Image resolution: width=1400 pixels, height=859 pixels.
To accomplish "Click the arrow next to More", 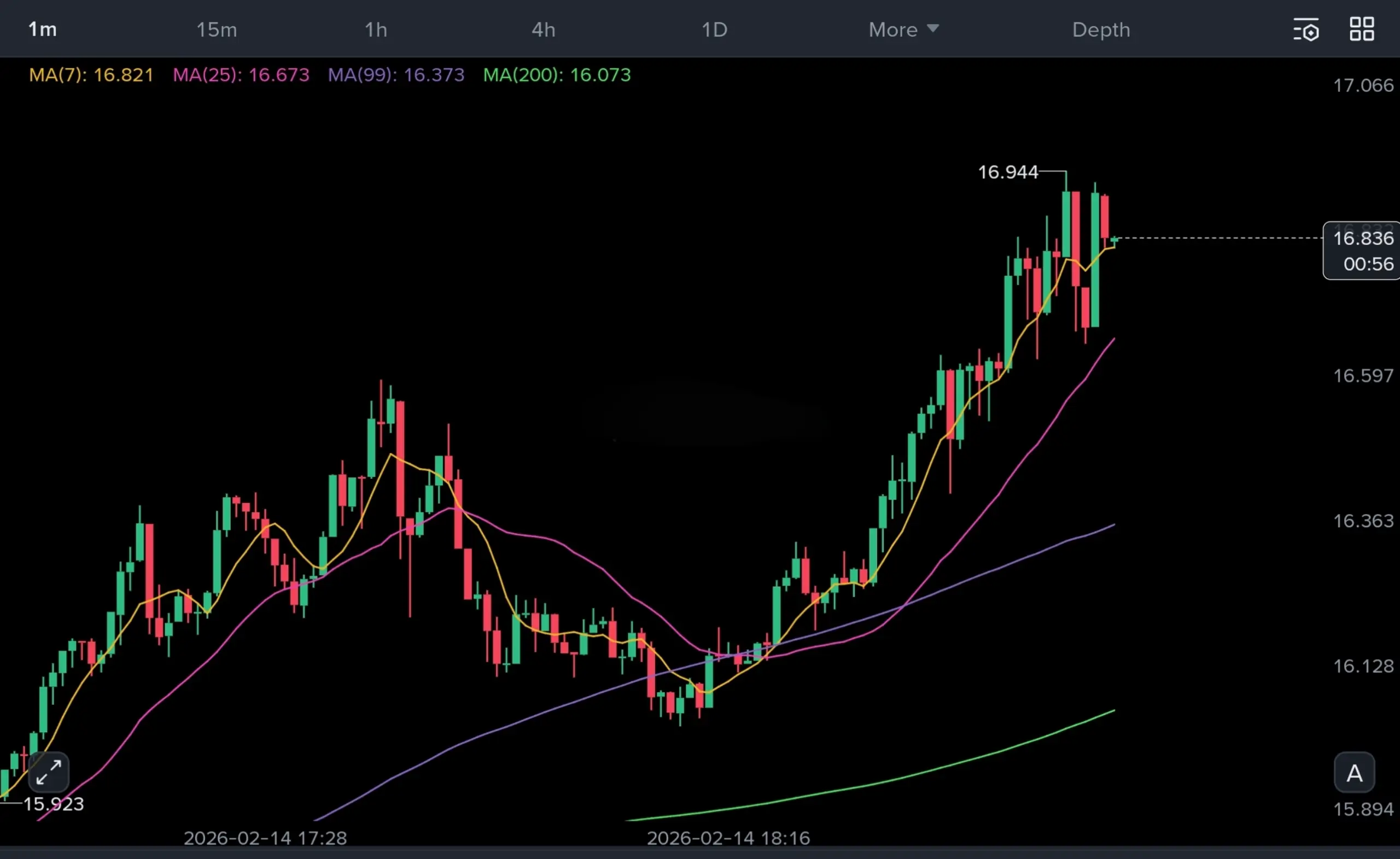I will pos(932,28).
